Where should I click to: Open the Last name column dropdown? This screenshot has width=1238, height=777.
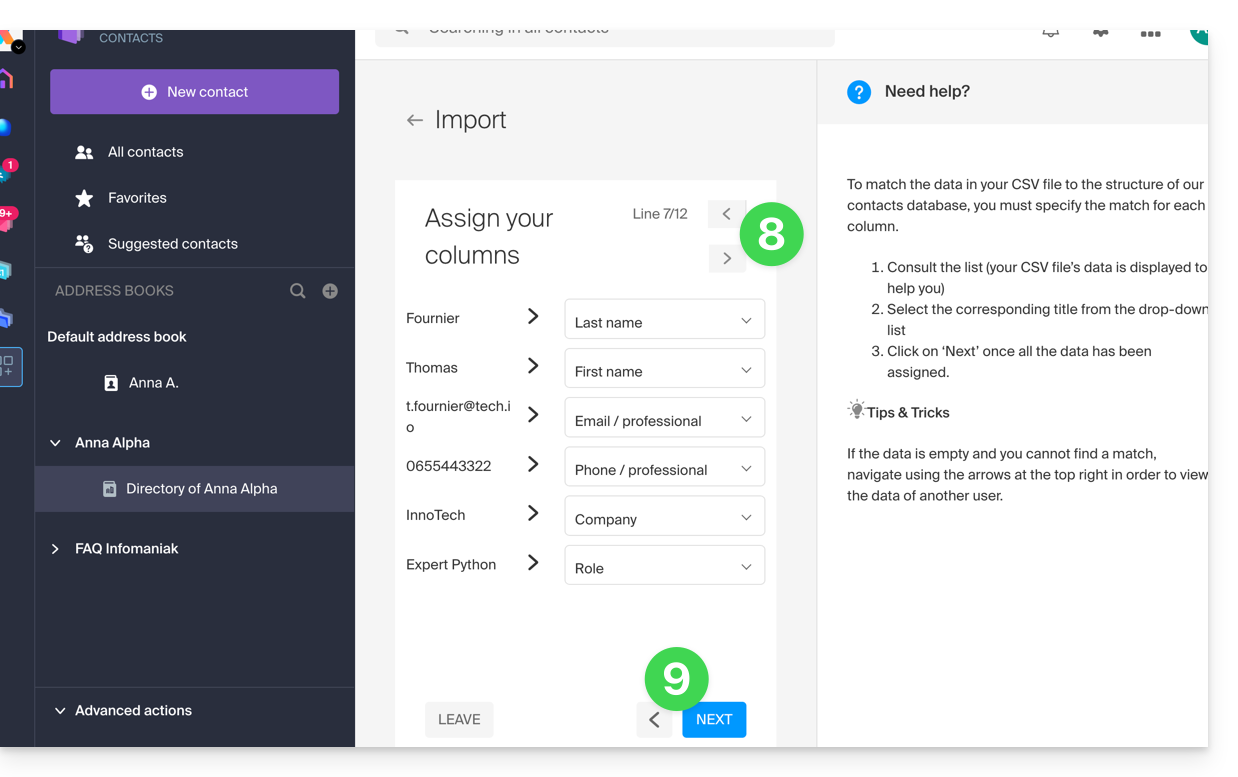click(664, 321)
